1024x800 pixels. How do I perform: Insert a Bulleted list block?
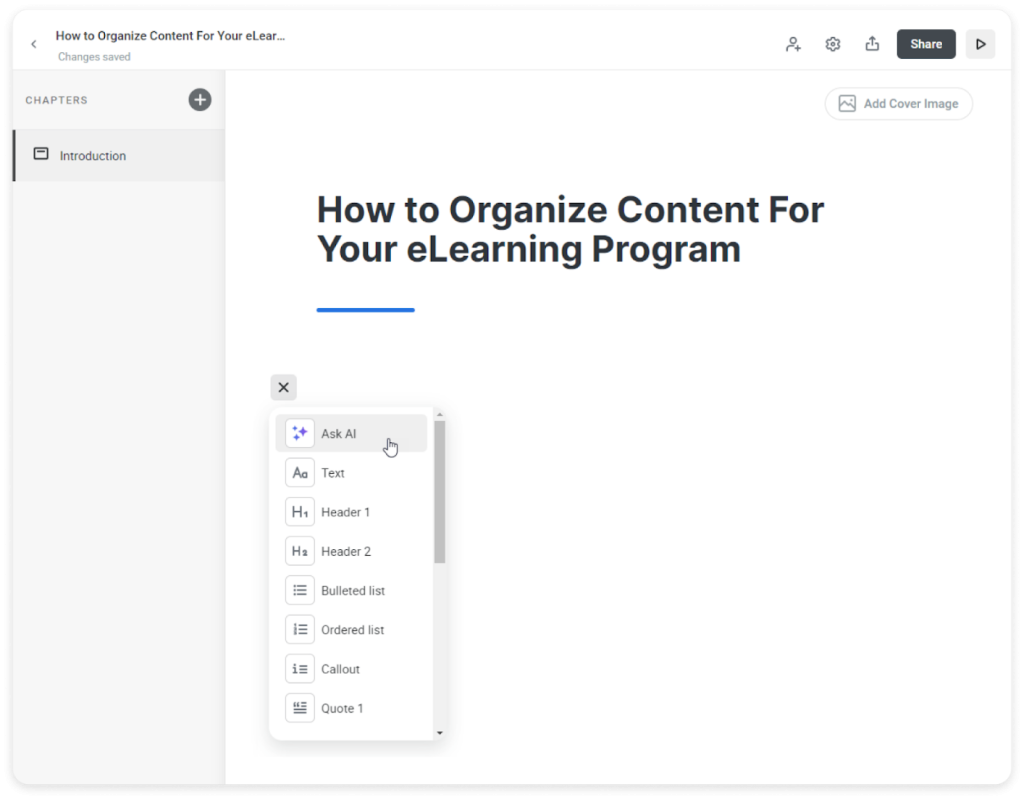351,590
